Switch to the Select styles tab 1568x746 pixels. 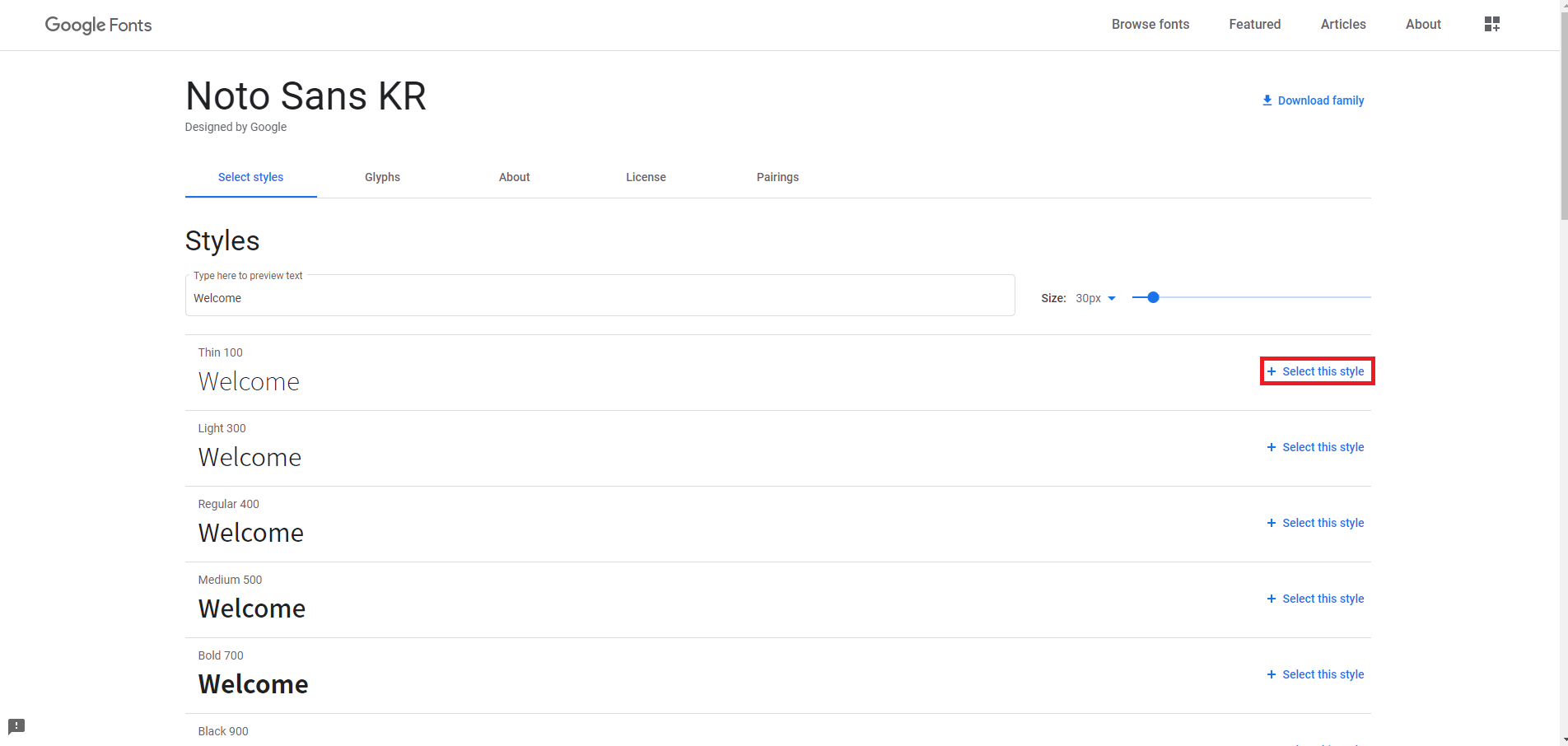point(250,177)
